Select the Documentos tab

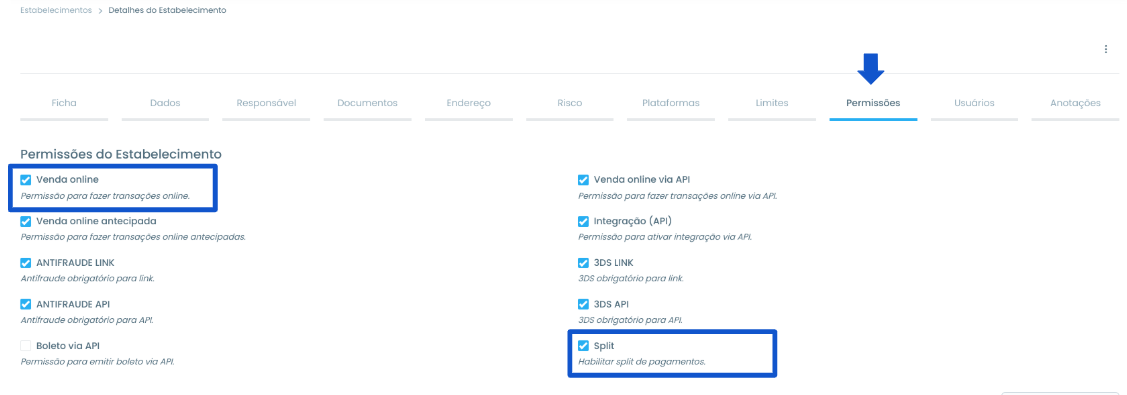pos(367,103)
